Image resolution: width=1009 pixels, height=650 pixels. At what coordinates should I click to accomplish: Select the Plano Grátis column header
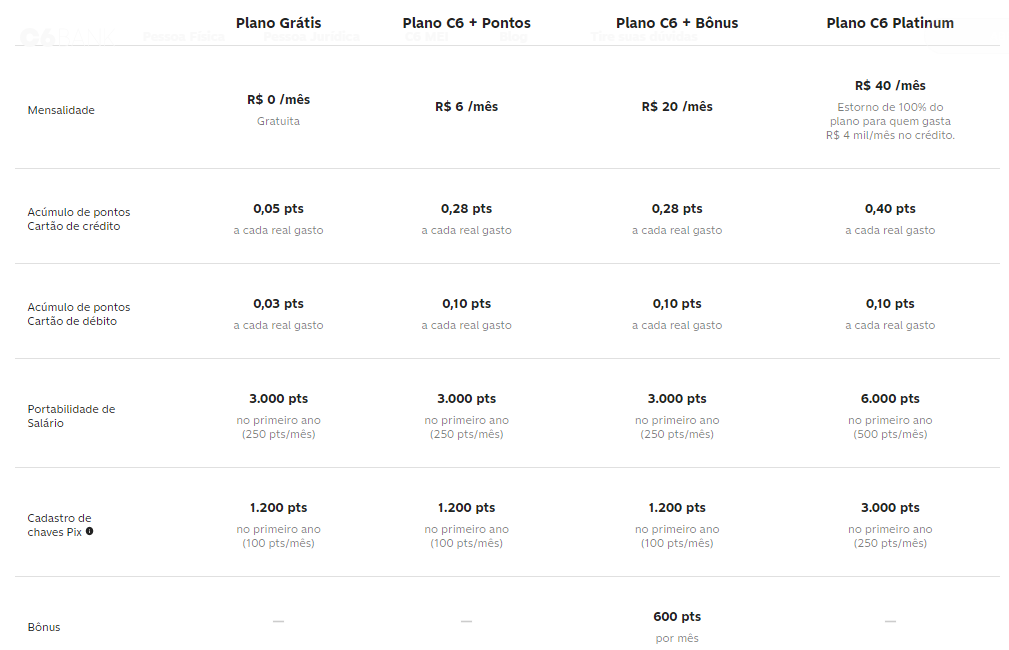tap(278, 23)
